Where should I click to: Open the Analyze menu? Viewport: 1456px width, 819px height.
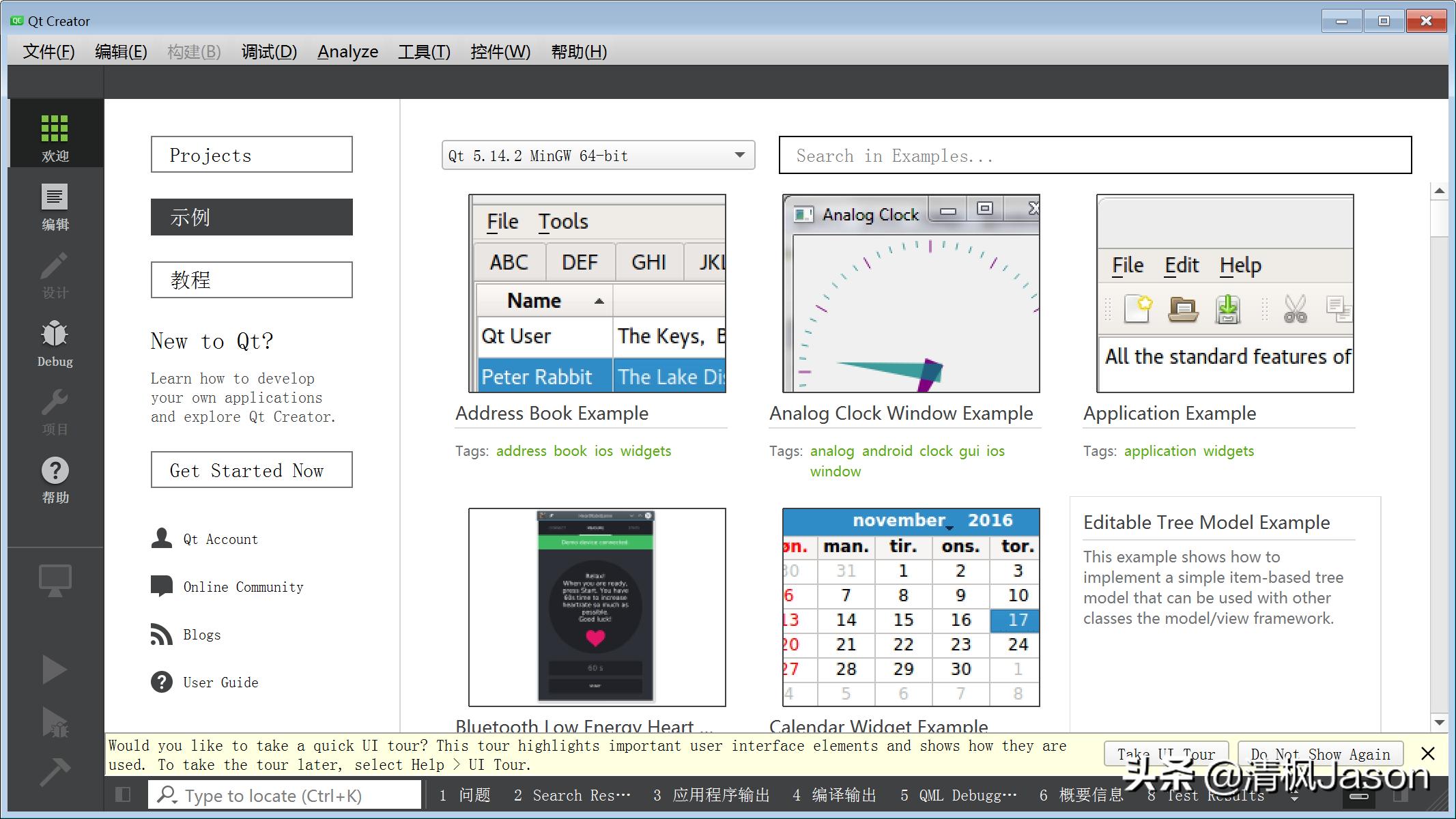[x=347, y=52]
